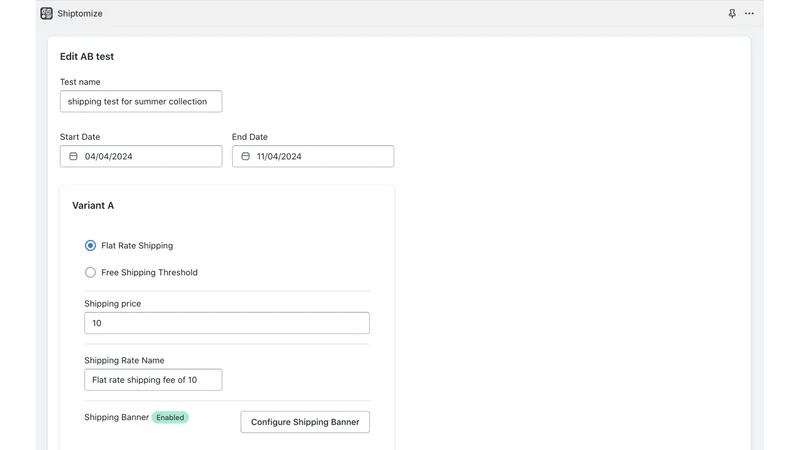Click the Shipping price label
This screenshot has width=800, height=450.
point(112,304)
